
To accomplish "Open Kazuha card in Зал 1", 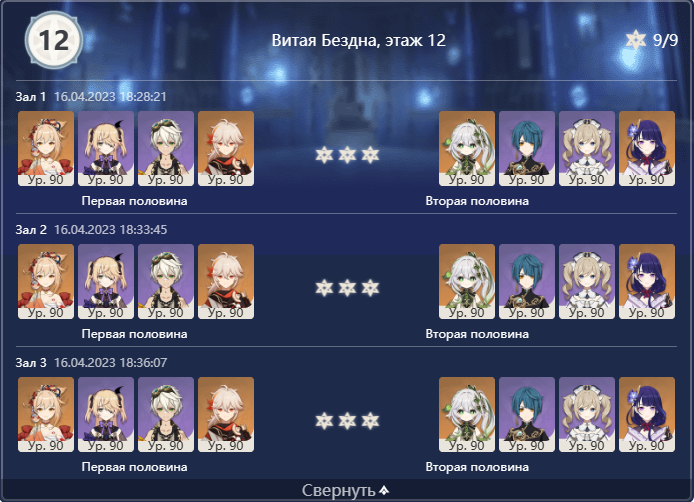I will 226,148.
